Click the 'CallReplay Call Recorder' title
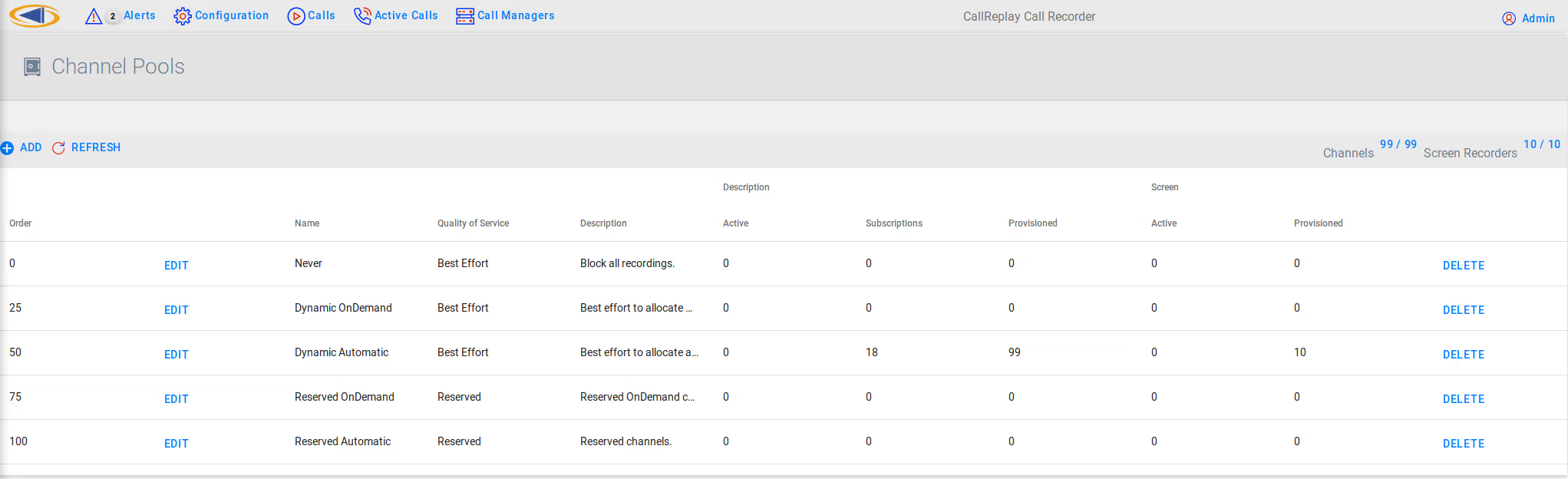1568x479 pixels. pos(1029,17)
